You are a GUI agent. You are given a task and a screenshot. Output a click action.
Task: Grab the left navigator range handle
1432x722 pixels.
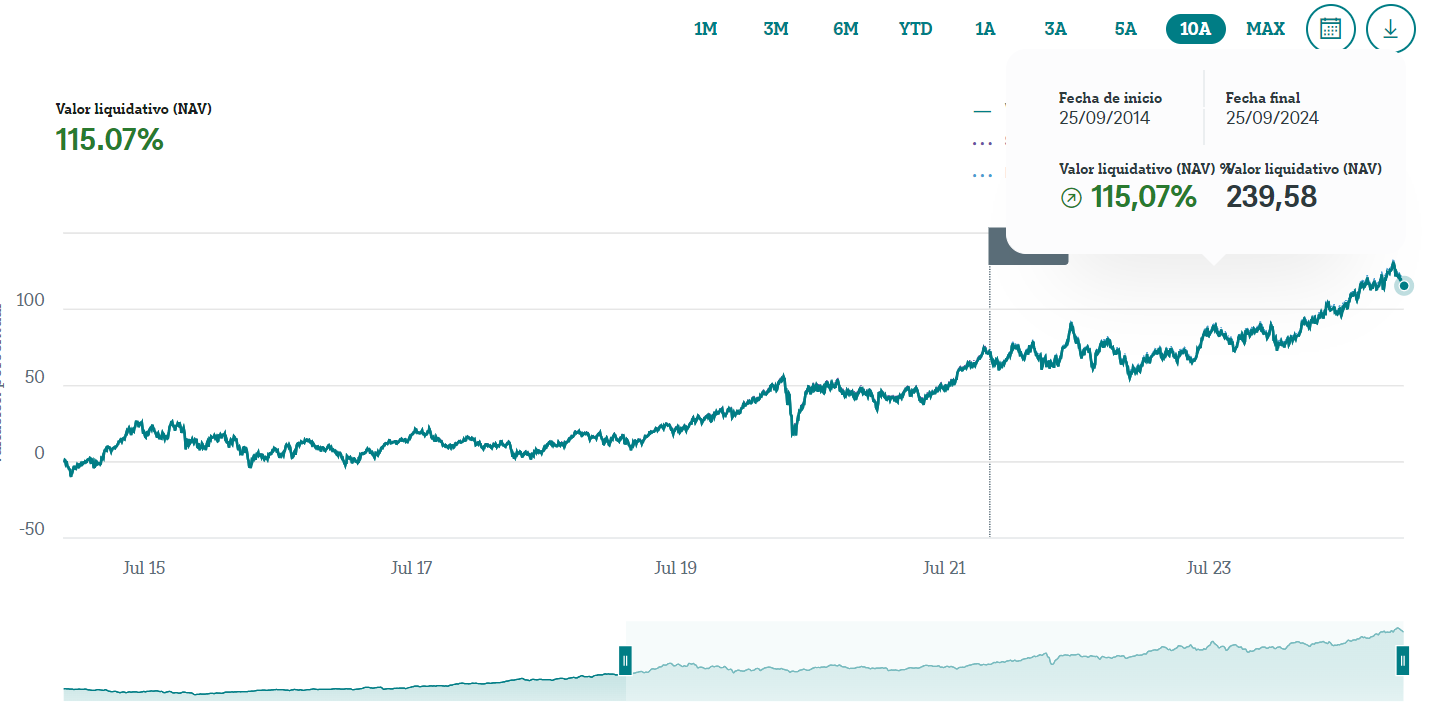point(625,660)
